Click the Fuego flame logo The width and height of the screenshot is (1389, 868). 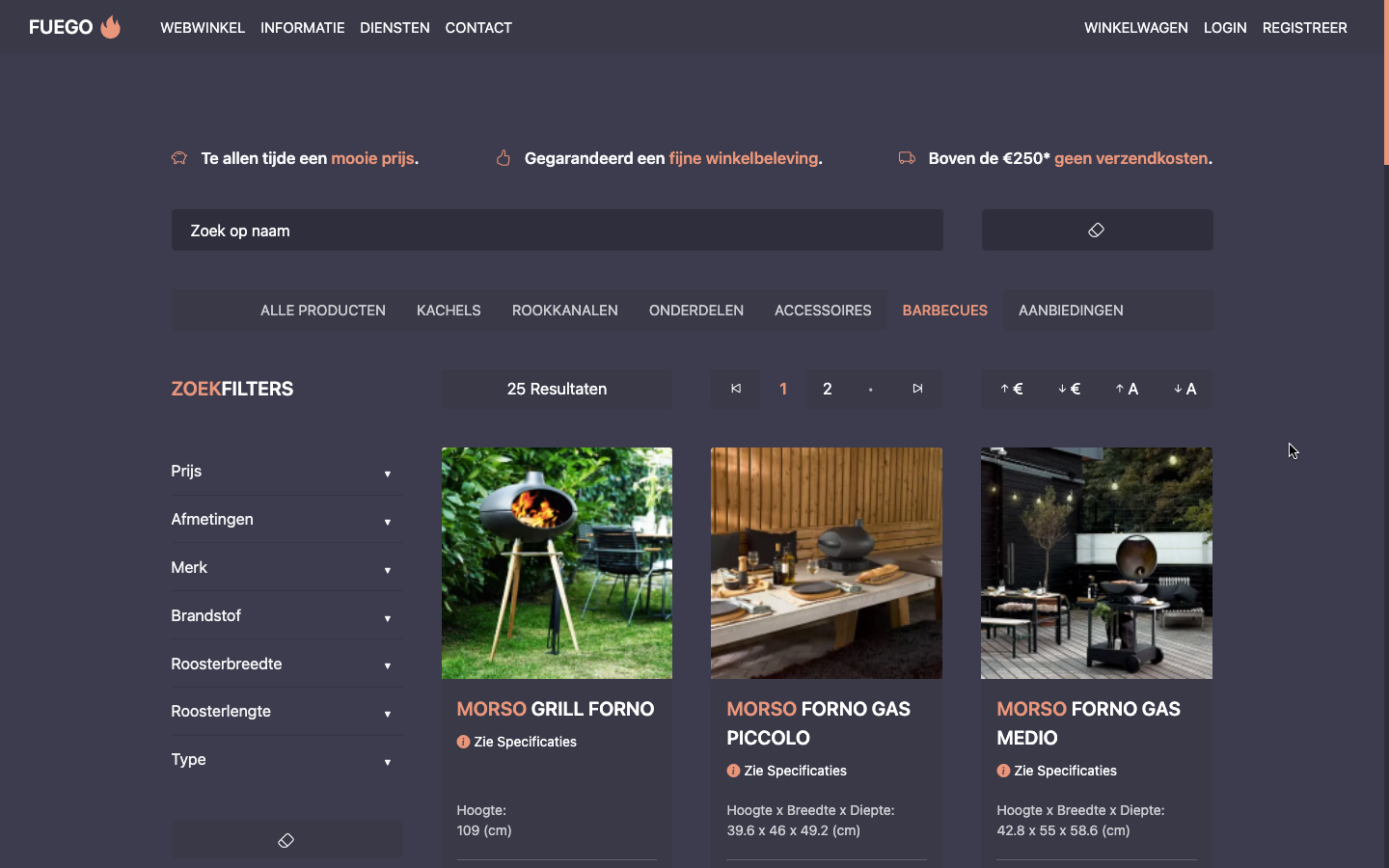110,27
